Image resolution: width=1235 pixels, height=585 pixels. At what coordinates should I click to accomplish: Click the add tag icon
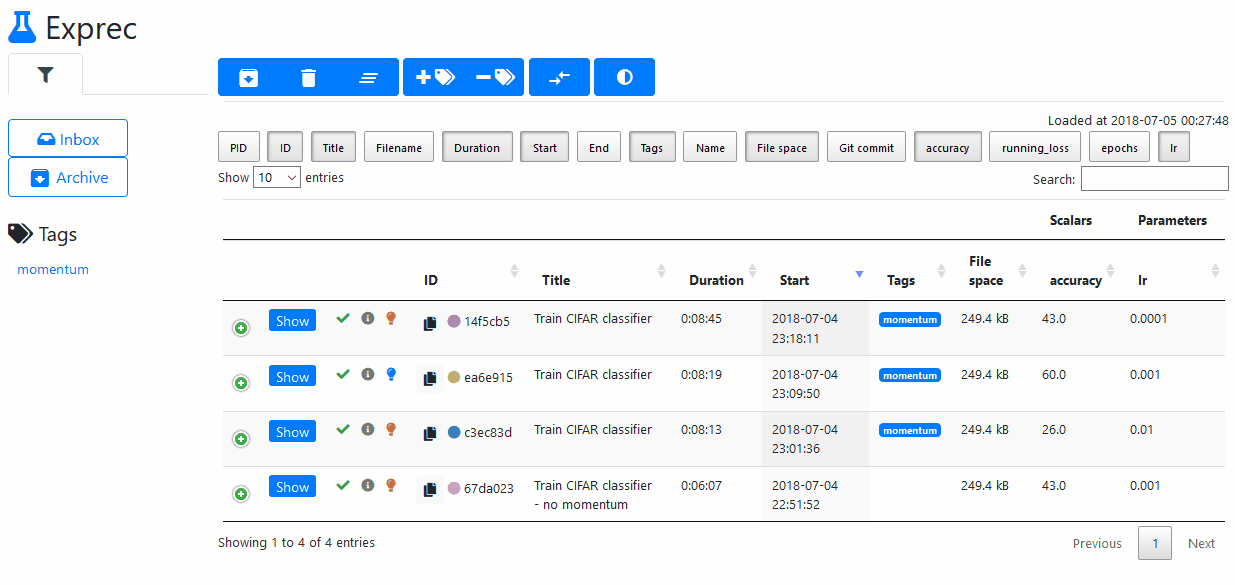(435, 77)
